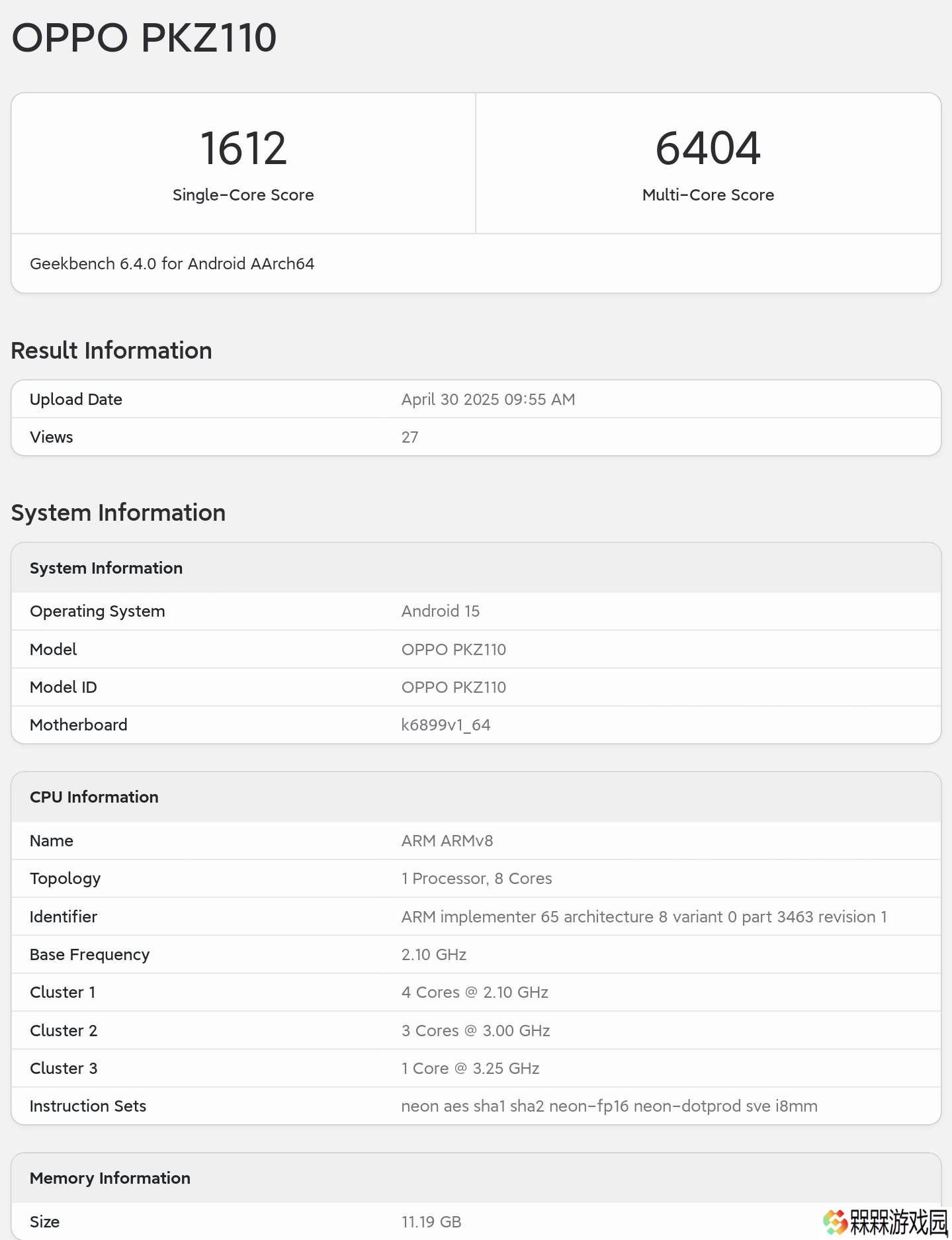Select the k6899v1_64 motherboard value

point(446,725)
